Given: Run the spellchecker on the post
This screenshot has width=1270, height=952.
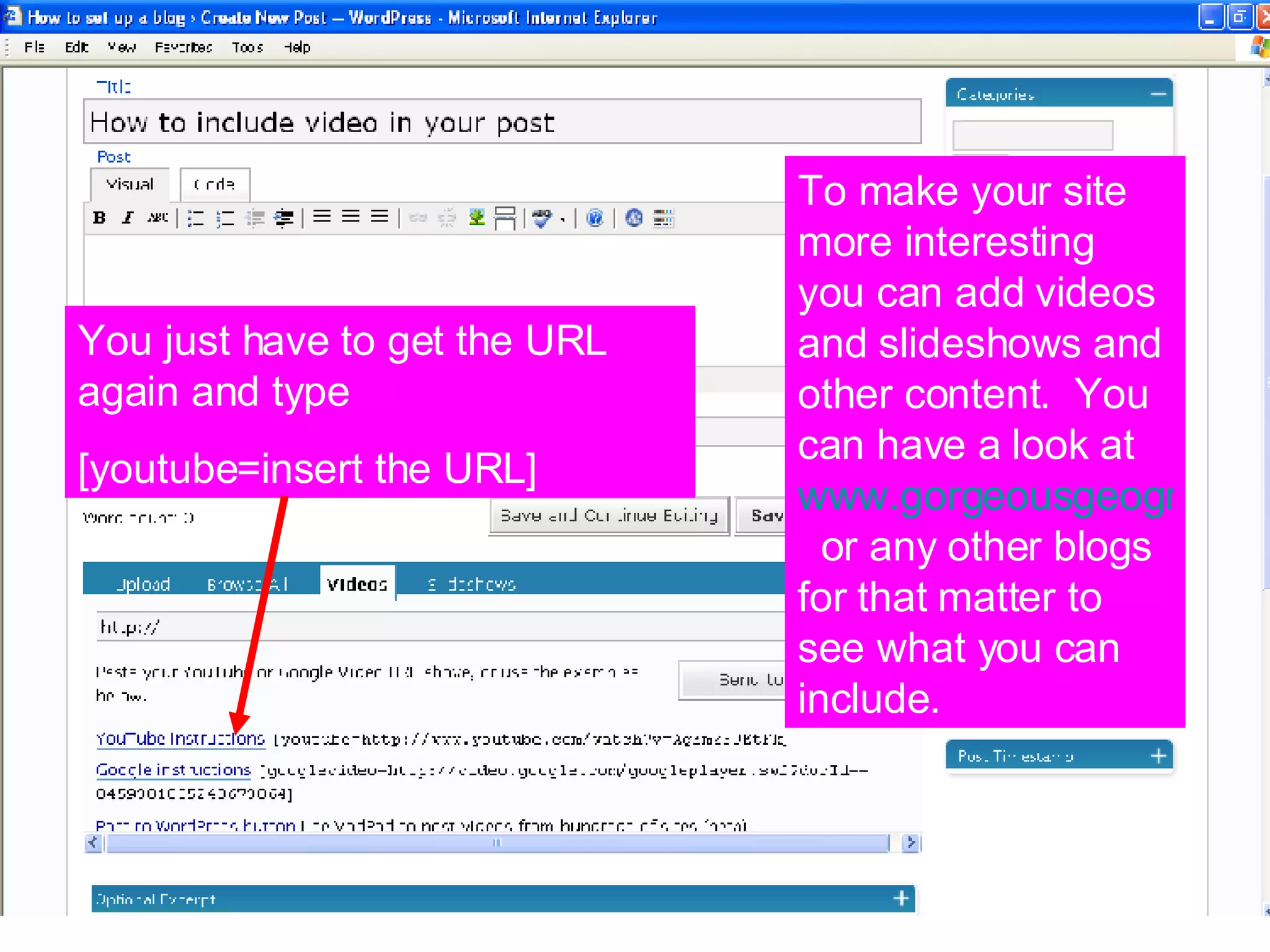Looking at the screenshot, I should click(542, 218).
